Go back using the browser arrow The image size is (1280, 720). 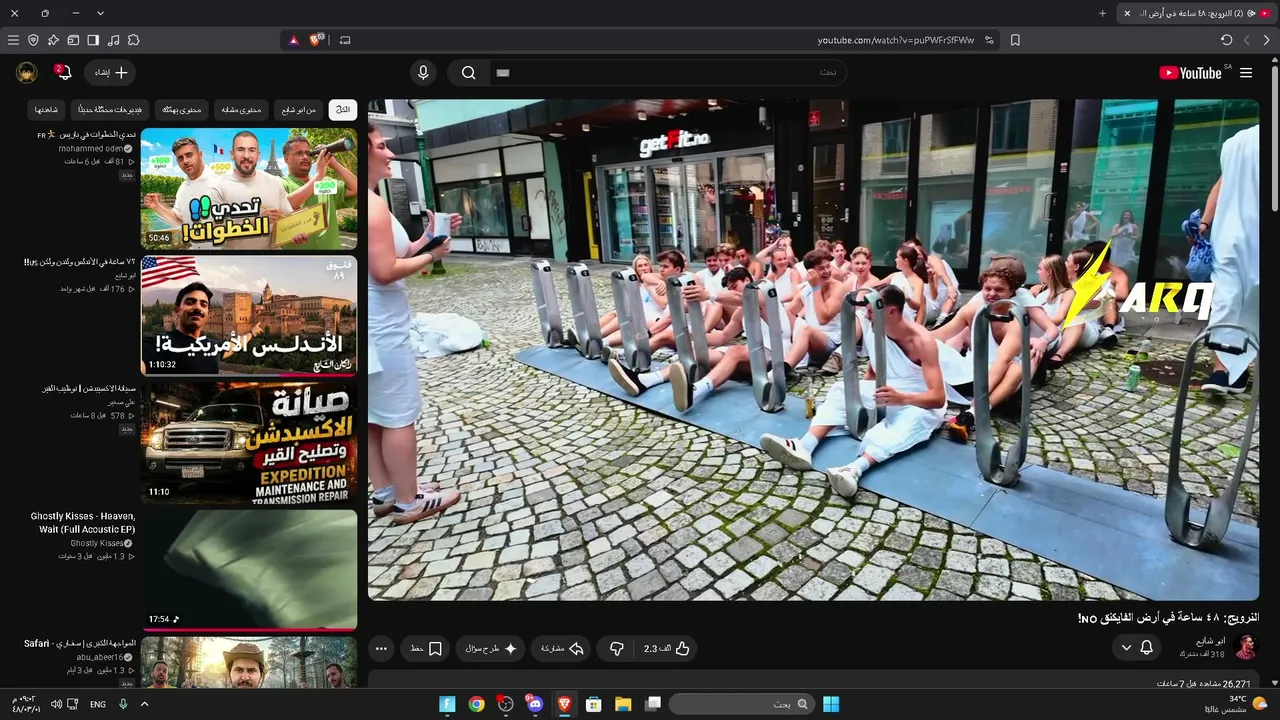1267,40
